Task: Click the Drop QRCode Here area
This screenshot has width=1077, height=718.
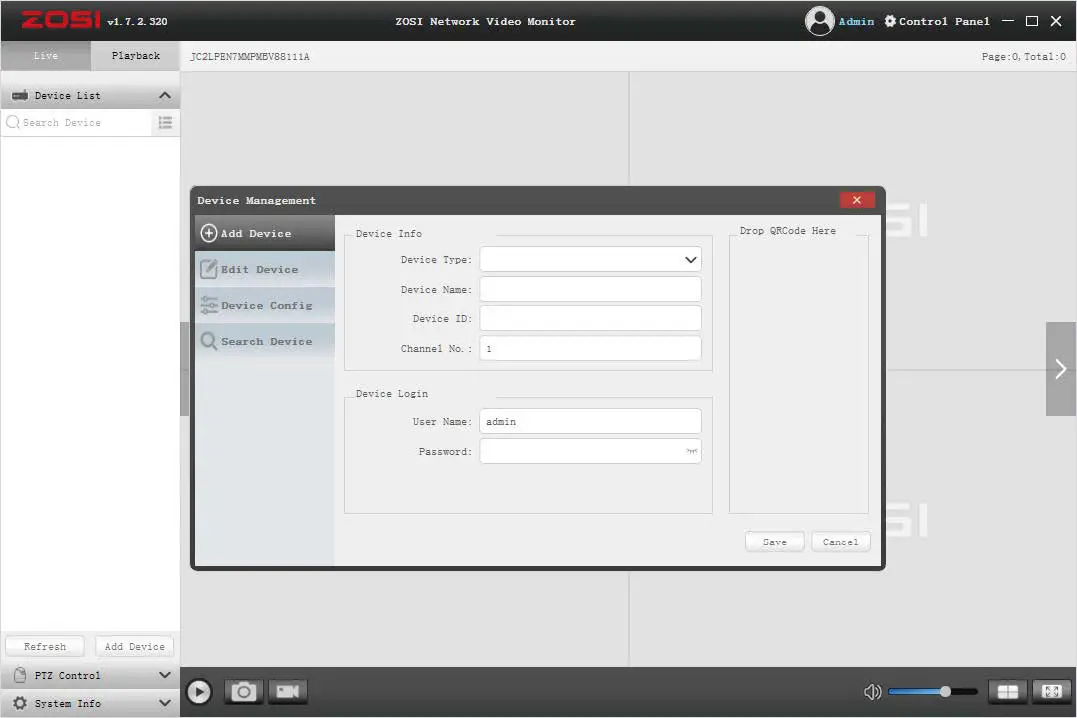Action: click(799, 374)
